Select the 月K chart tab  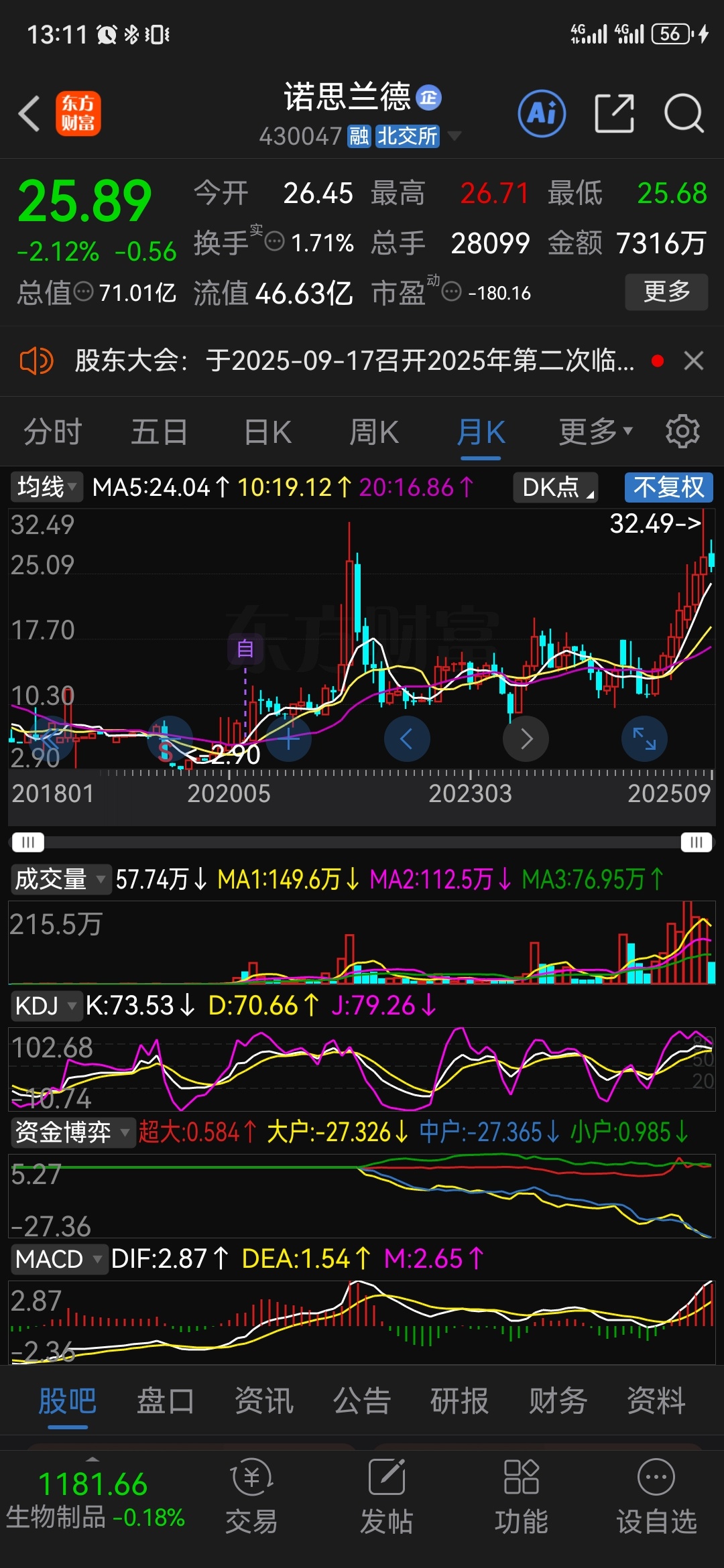481,432
